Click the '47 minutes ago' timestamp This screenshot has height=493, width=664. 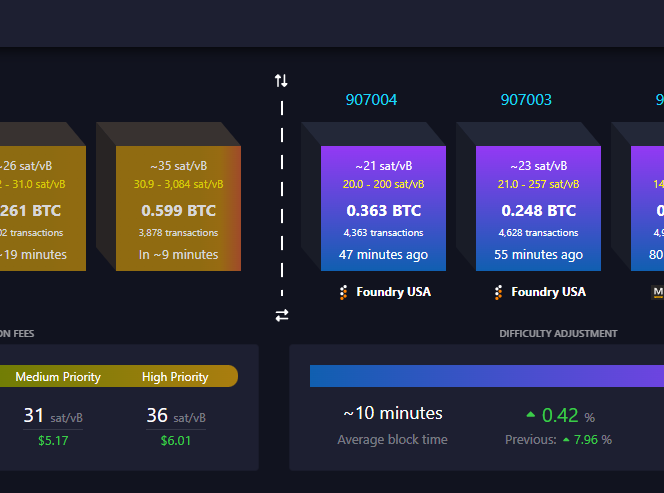(x=384, y=255)
